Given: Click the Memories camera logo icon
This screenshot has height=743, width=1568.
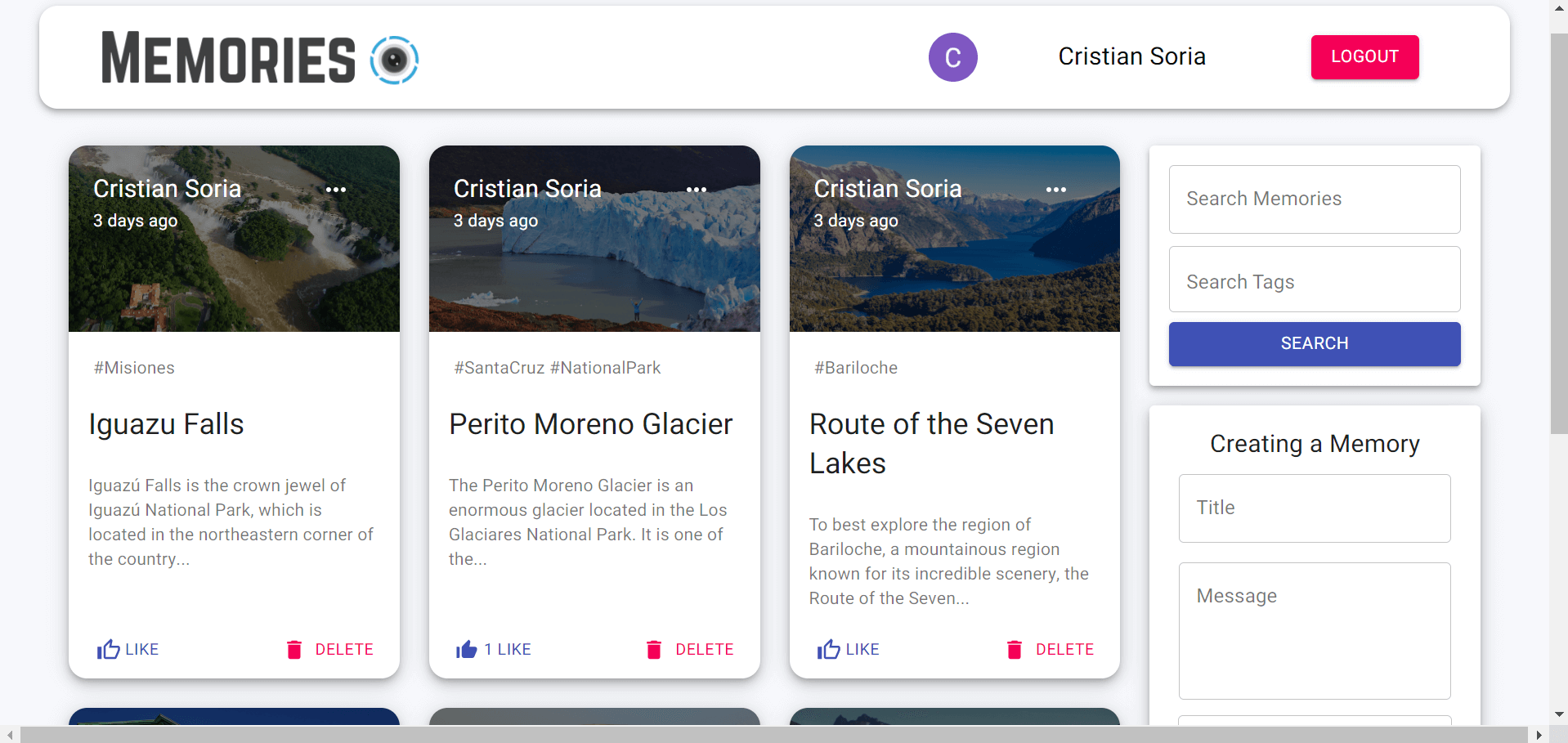Looking at the screenshot, I should pos(394,60).
